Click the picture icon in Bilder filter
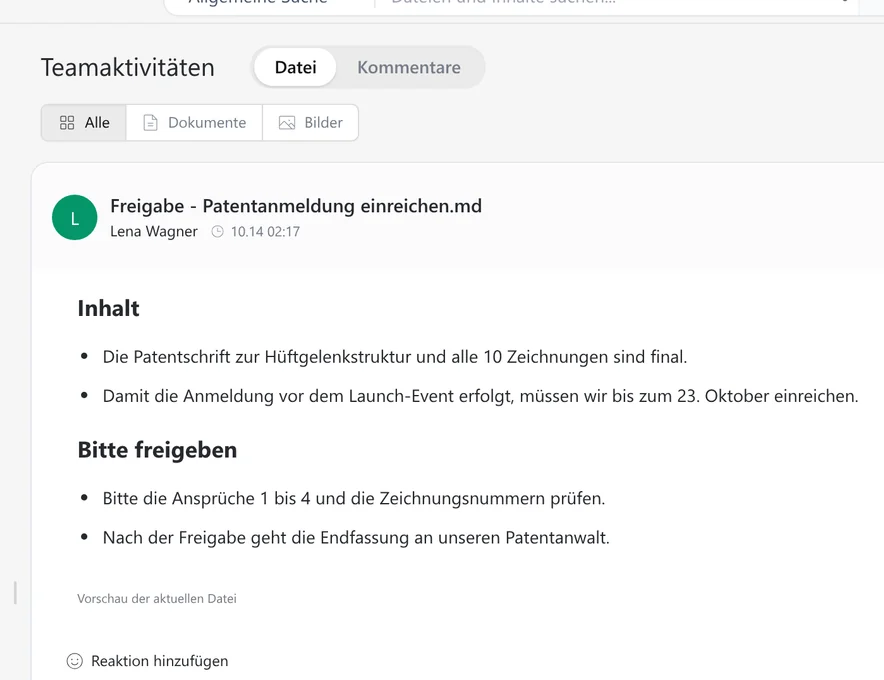 click(287, 122)
